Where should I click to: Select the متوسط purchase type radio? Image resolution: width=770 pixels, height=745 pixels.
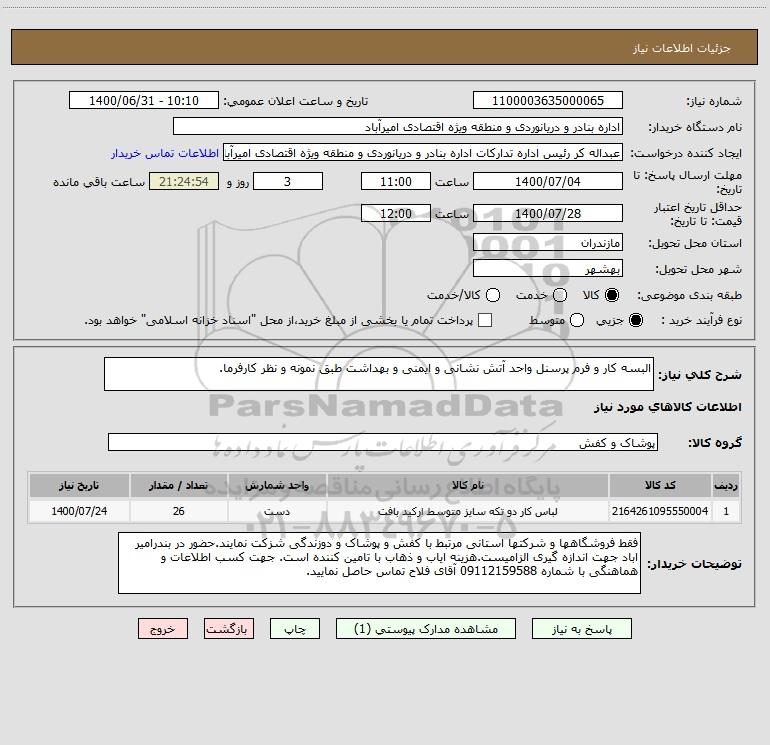click(x=577, y=320)
